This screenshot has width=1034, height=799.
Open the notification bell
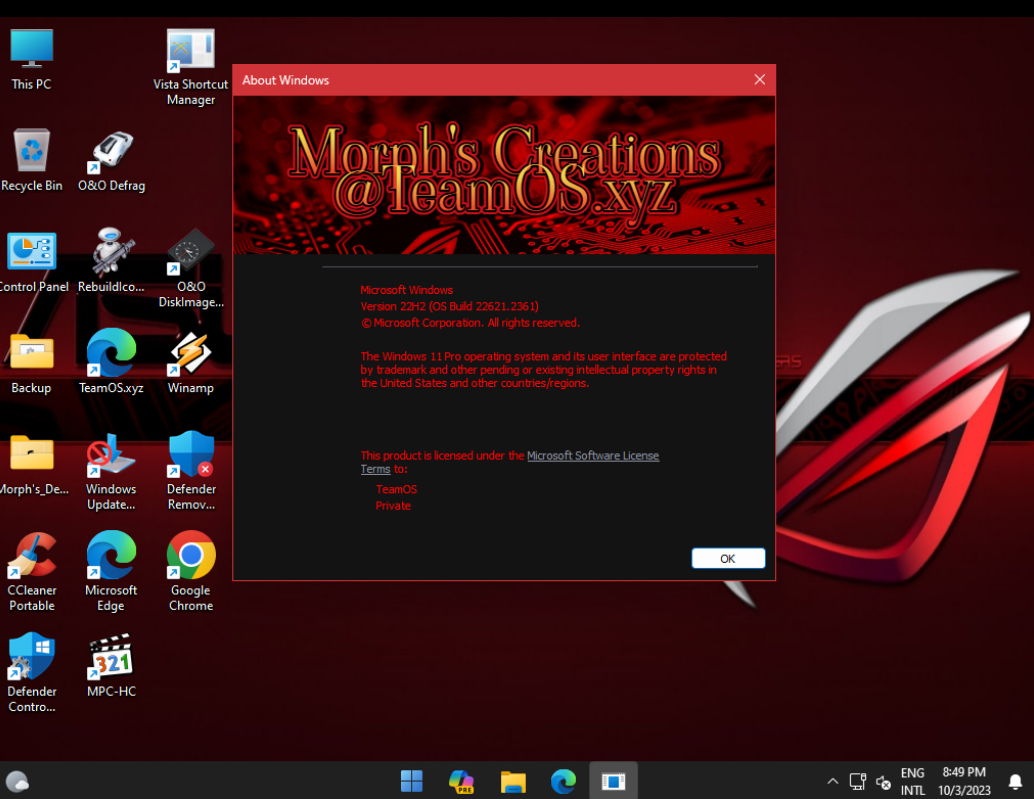(x=1016, y=782)
